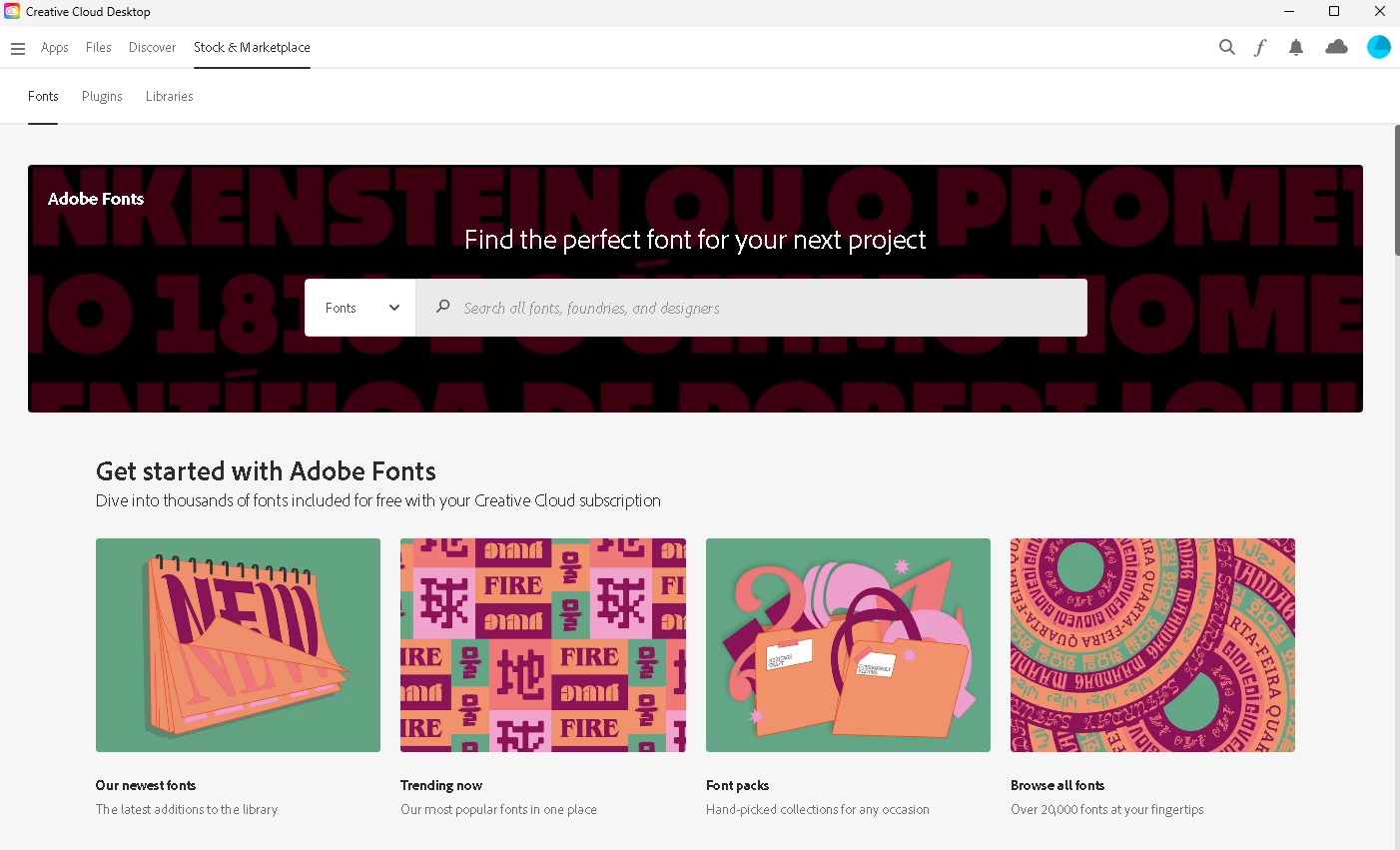Open the Discover tab

coord(152,47)
